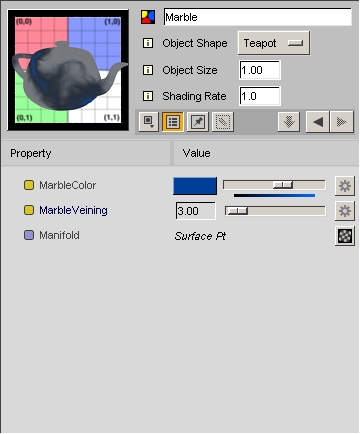Click the MarbleVeining slider handle
360x434 pixels.
(237, 211)
